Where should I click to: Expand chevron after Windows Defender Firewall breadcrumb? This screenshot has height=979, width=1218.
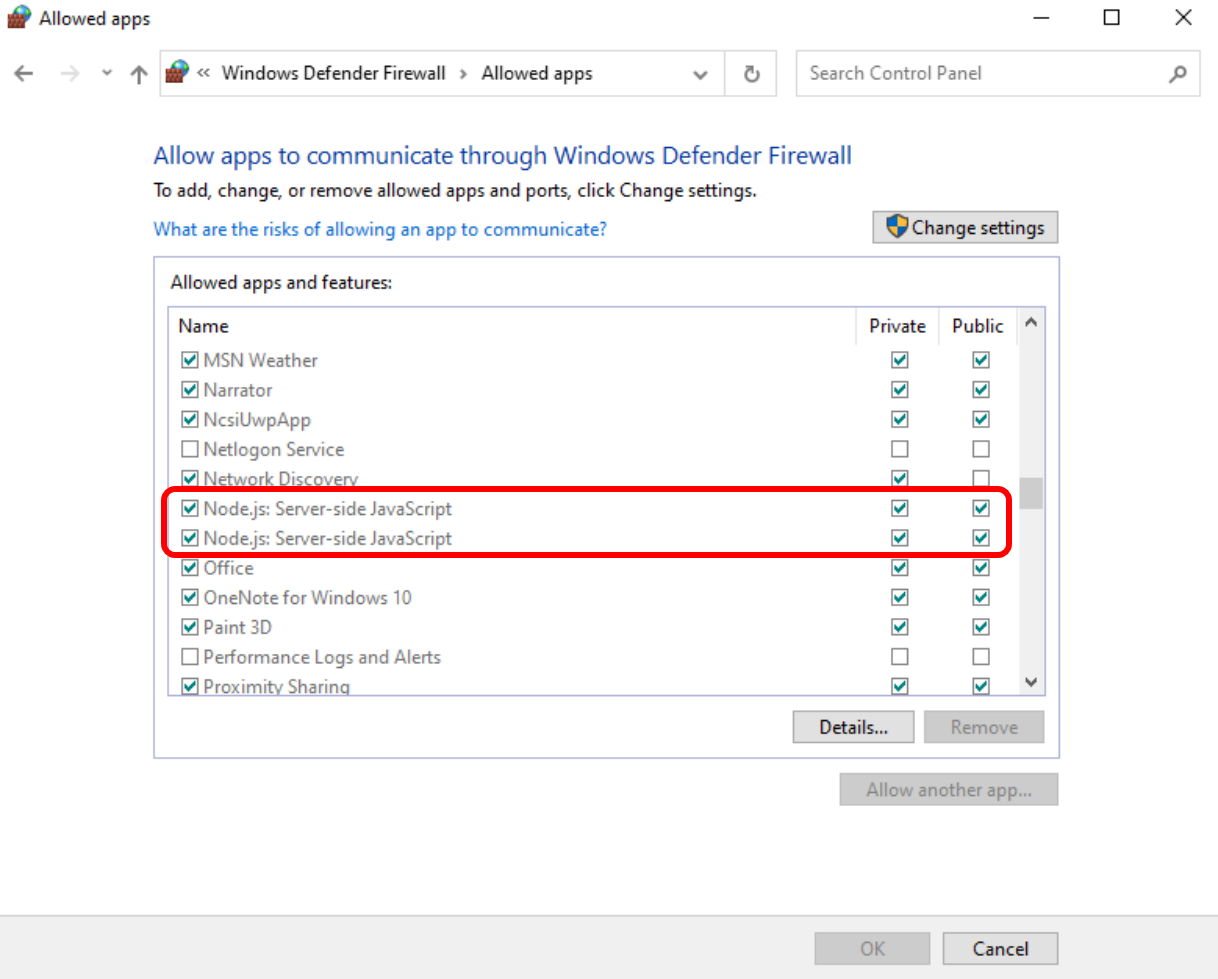pyautogui.click(x=464, y=73)
